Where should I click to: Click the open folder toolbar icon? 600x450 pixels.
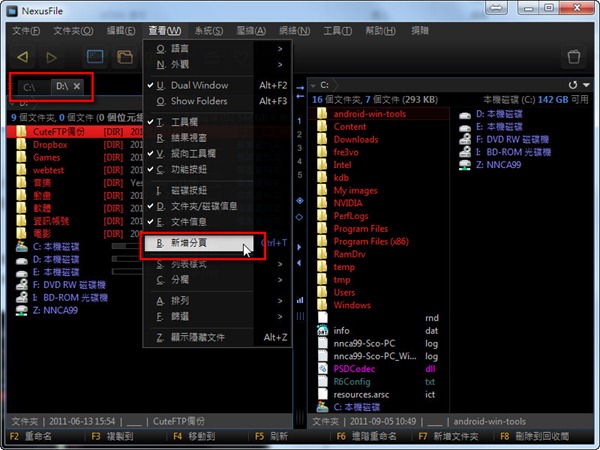126,57
